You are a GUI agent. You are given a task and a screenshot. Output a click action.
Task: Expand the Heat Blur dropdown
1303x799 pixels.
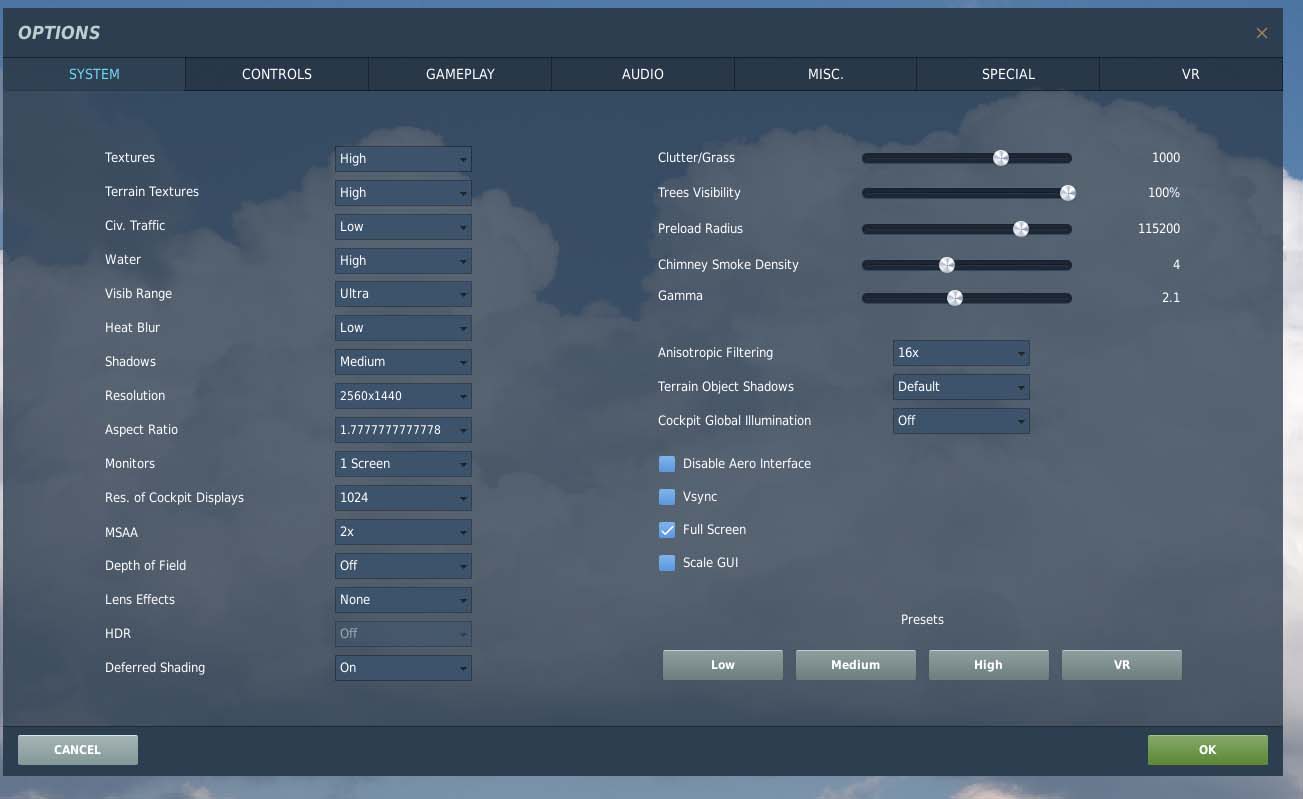point(403,328)
